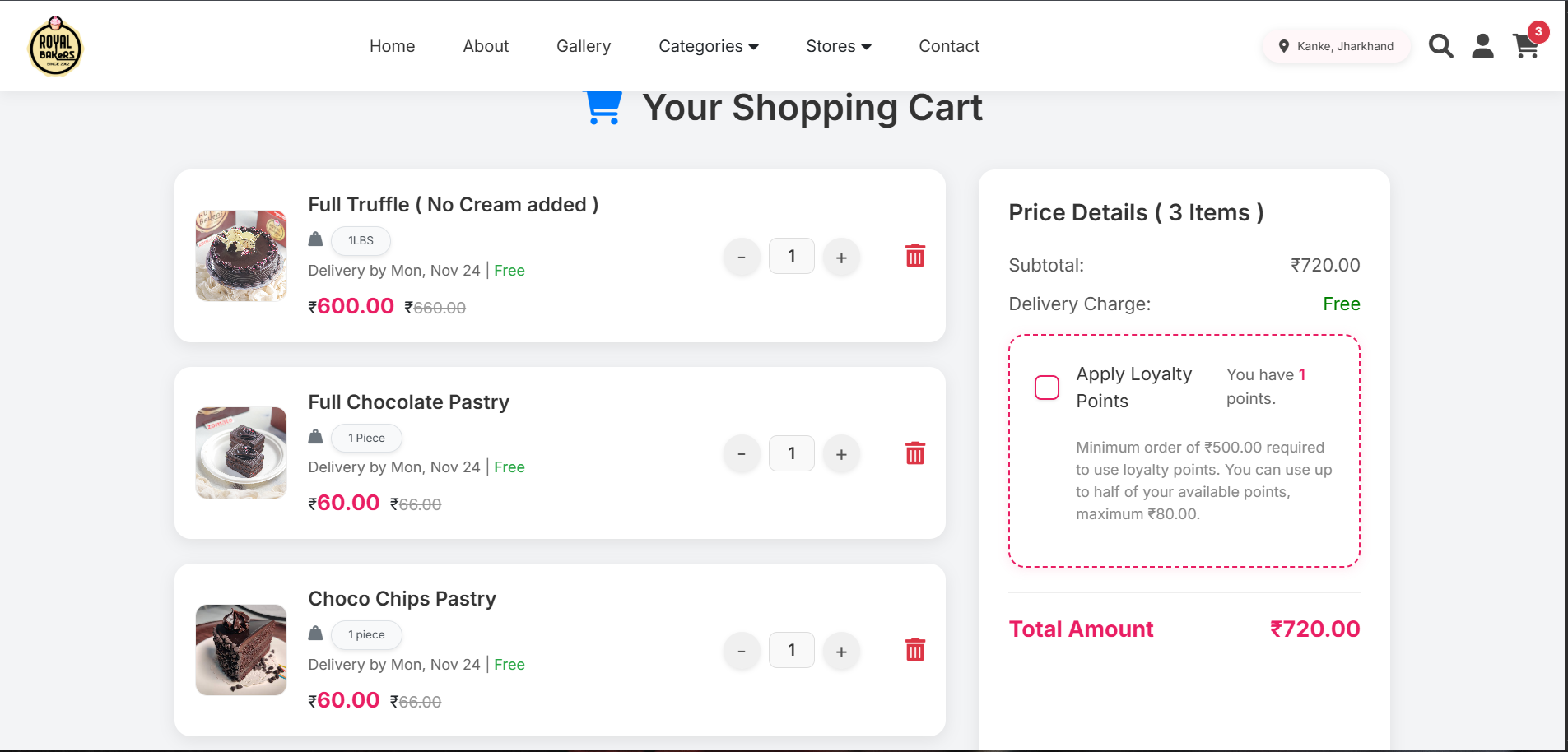Expand the Categories dropdown menu
Image resolution: width=1568 pixels, height=752 pixels.
point(708,46)
